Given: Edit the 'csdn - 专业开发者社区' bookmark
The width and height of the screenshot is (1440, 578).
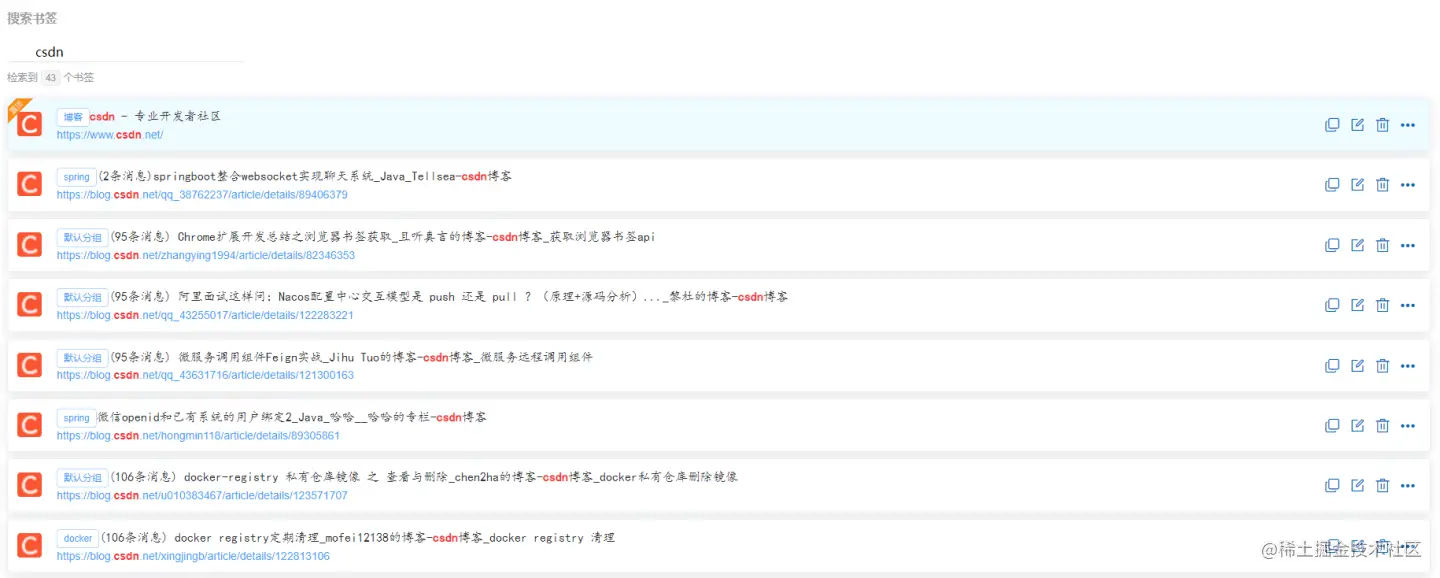Looking at the screenshot, I should (x=1357, y=125).
